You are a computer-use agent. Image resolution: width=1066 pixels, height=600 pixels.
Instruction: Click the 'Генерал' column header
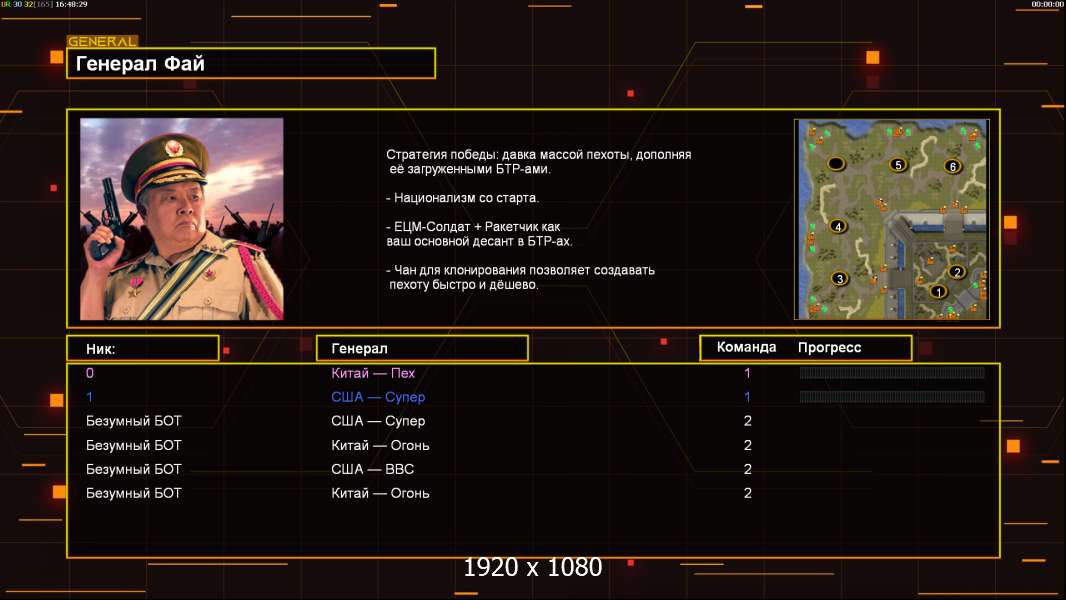(422, 349)
